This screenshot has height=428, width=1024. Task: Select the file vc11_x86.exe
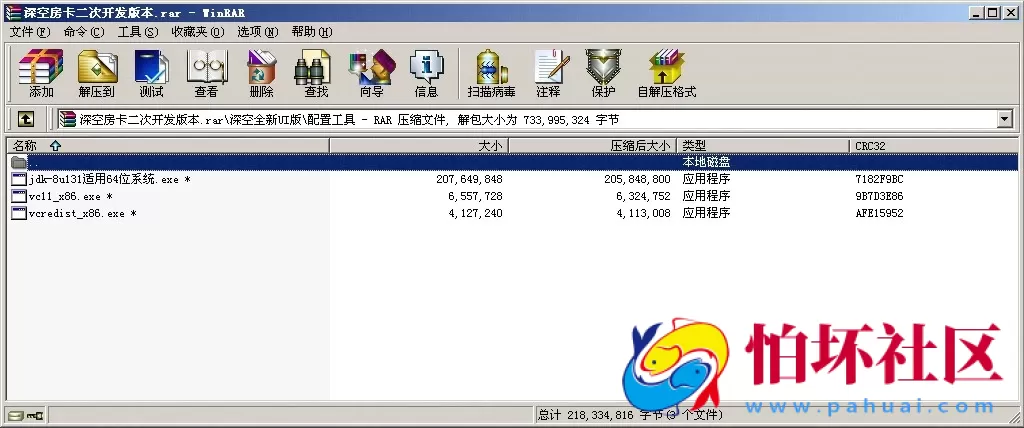click(71, 196)
